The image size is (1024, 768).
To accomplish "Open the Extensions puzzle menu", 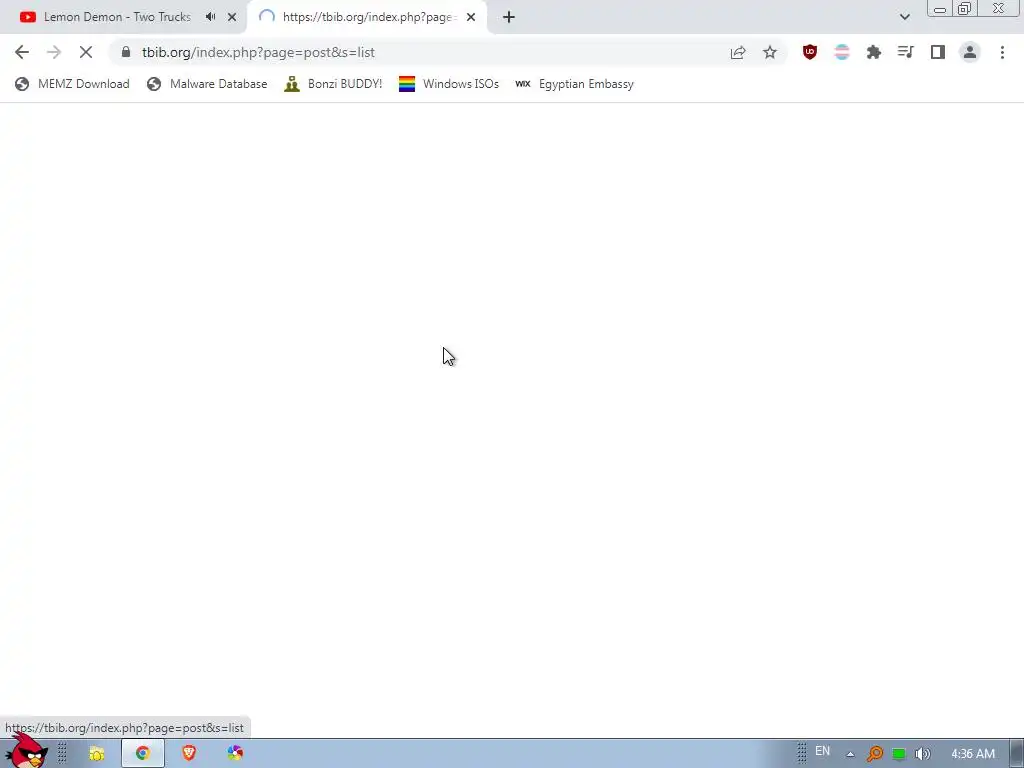I will [874, 52].
